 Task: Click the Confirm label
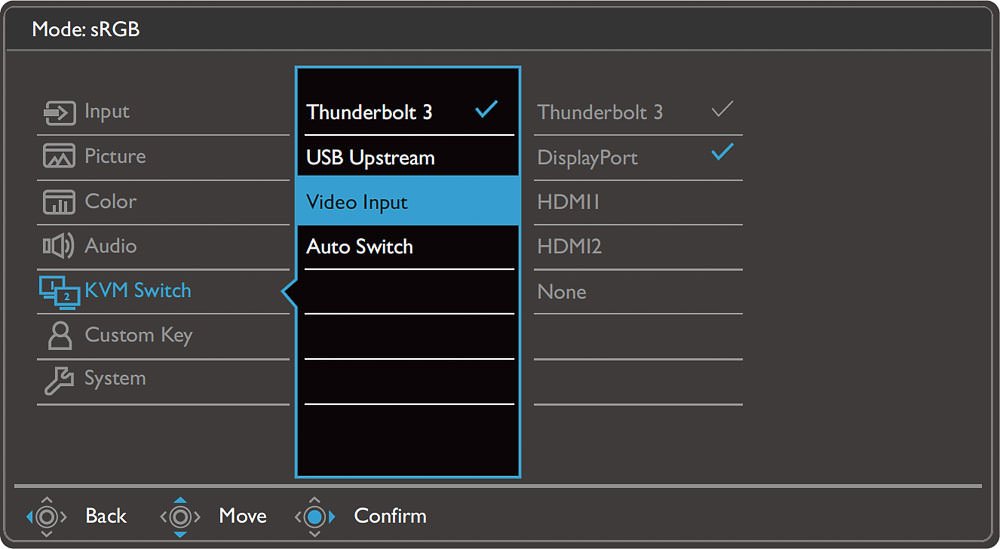[390, 516]
